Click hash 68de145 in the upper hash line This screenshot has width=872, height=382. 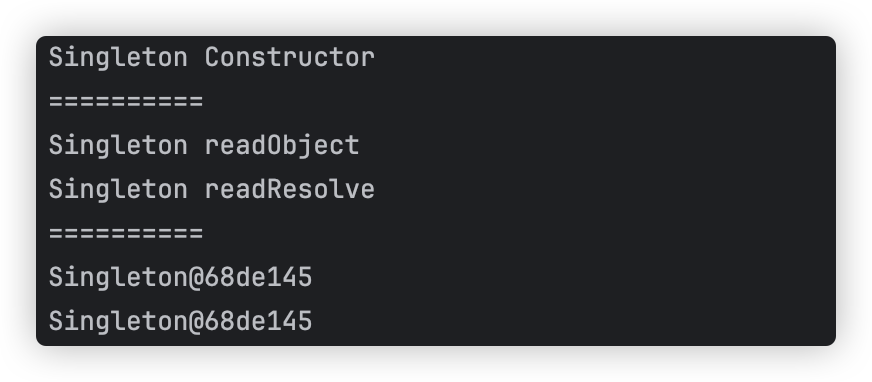[259, 277]
